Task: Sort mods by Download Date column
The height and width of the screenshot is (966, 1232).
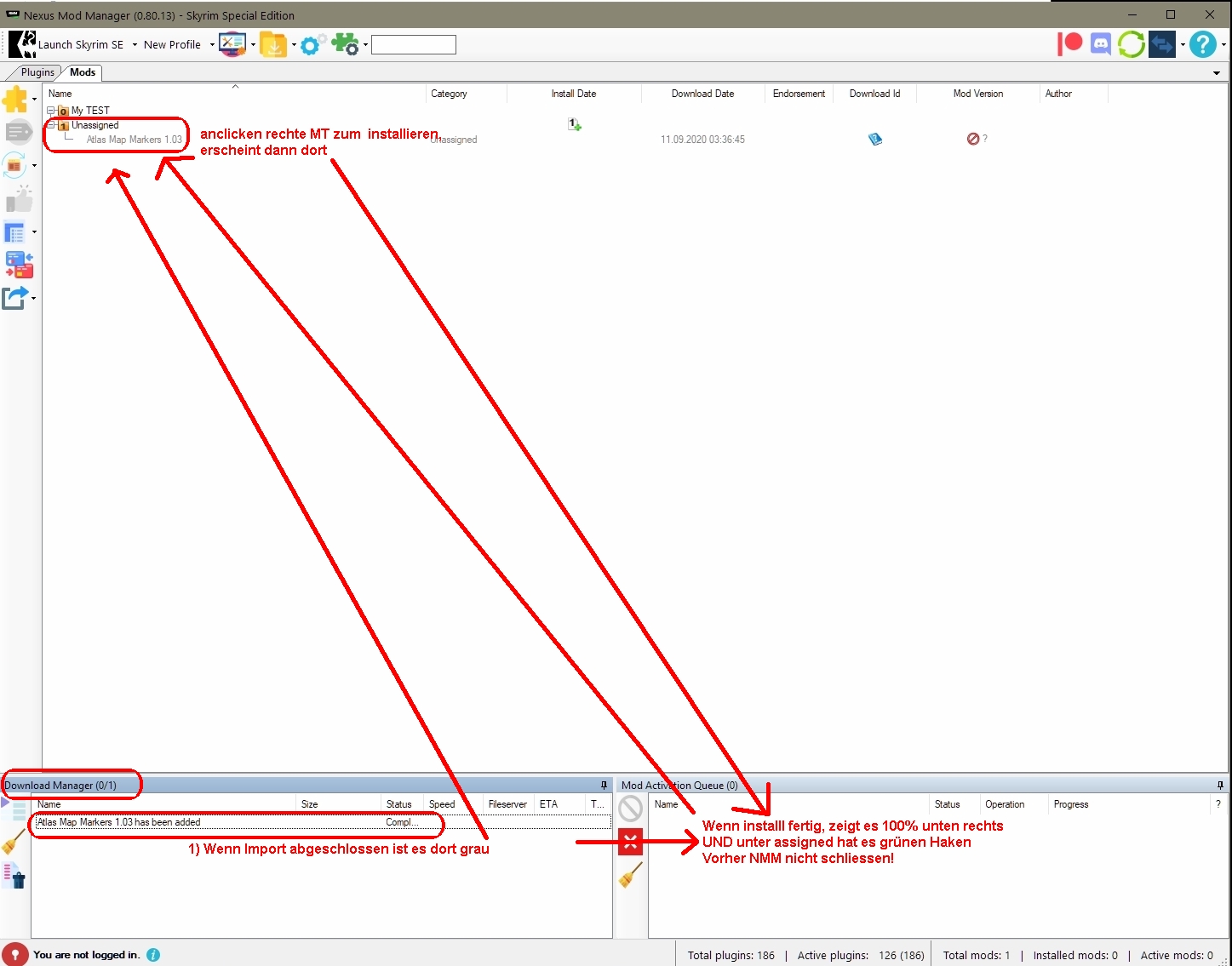Action: 702,94
